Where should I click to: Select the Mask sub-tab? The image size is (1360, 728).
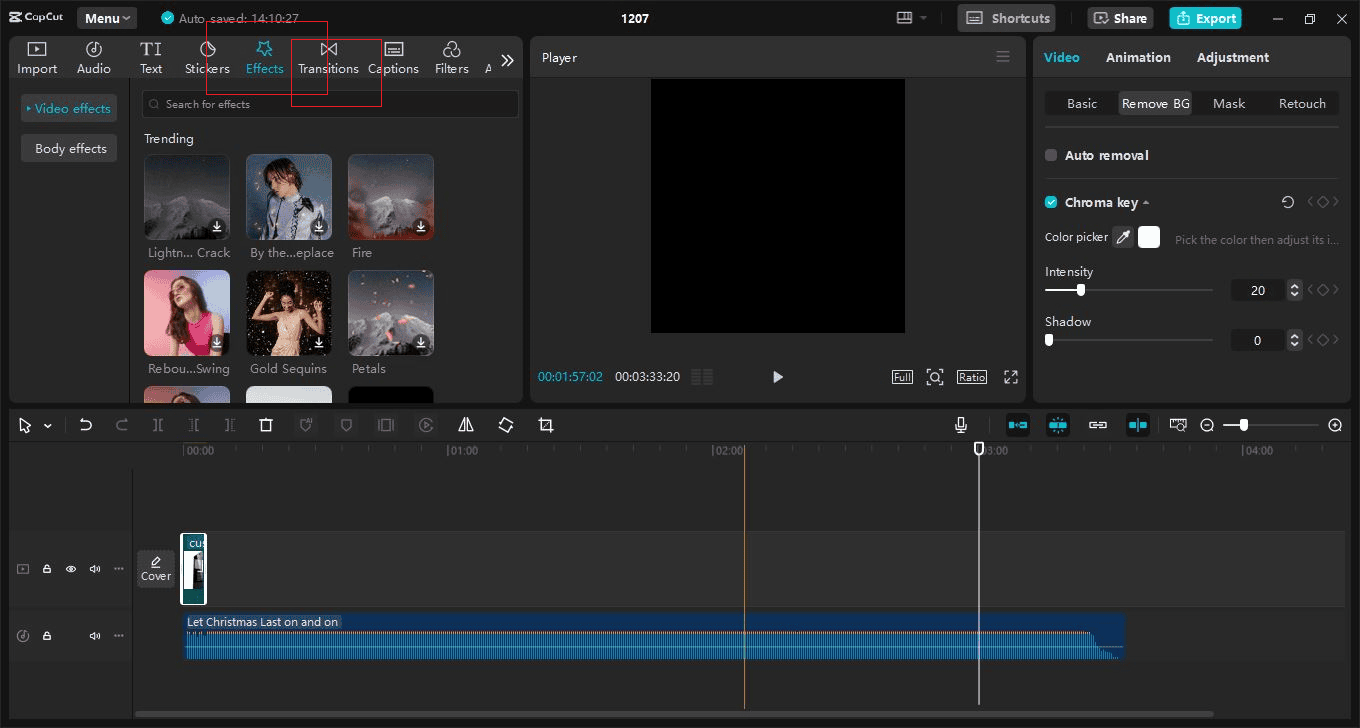(1229, 103)
